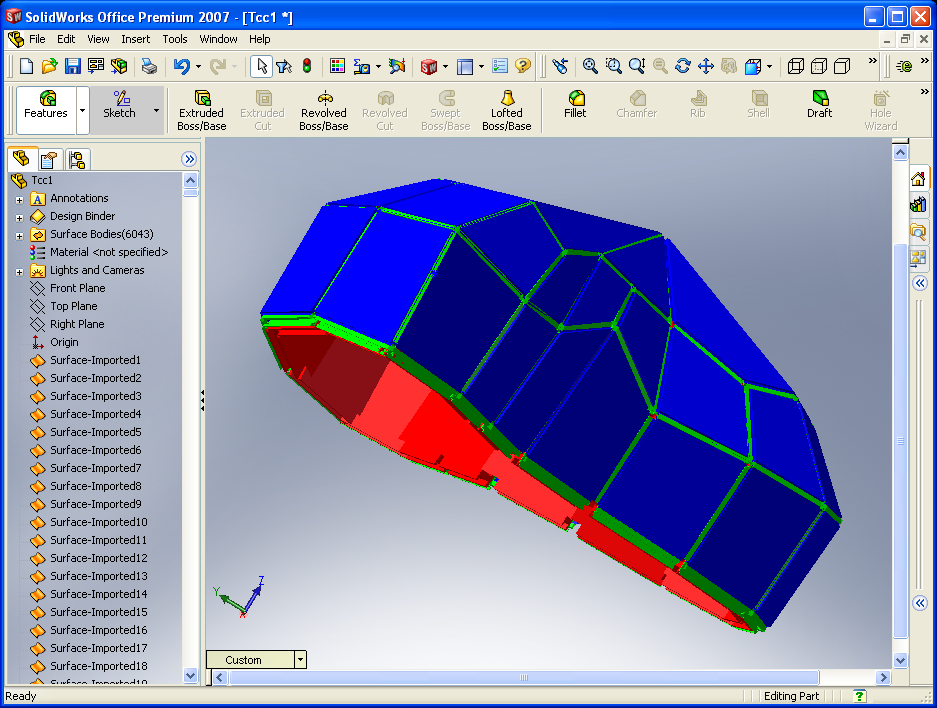Expand the Annotations folder
This screenshot has height=708, width=937.
pos(19,199)
